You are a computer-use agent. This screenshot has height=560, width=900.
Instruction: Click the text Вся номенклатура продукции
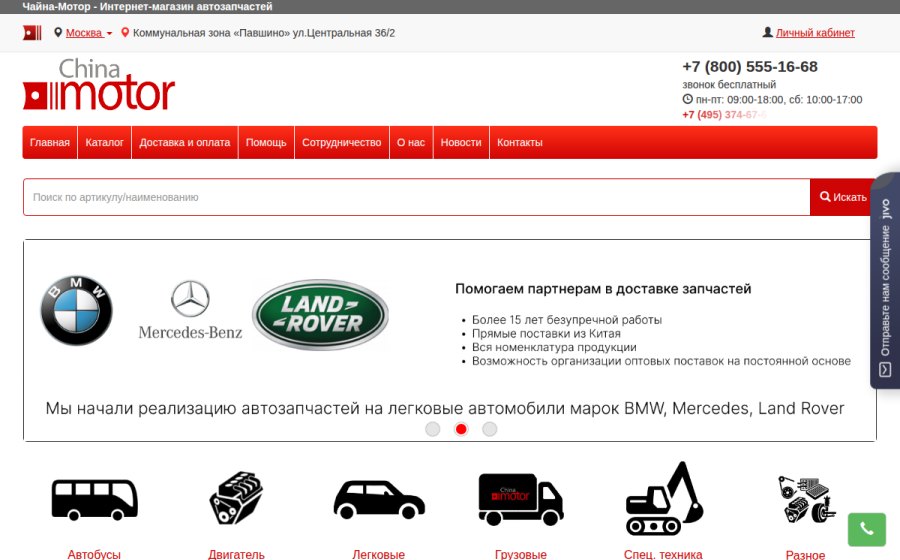point(554,347)
